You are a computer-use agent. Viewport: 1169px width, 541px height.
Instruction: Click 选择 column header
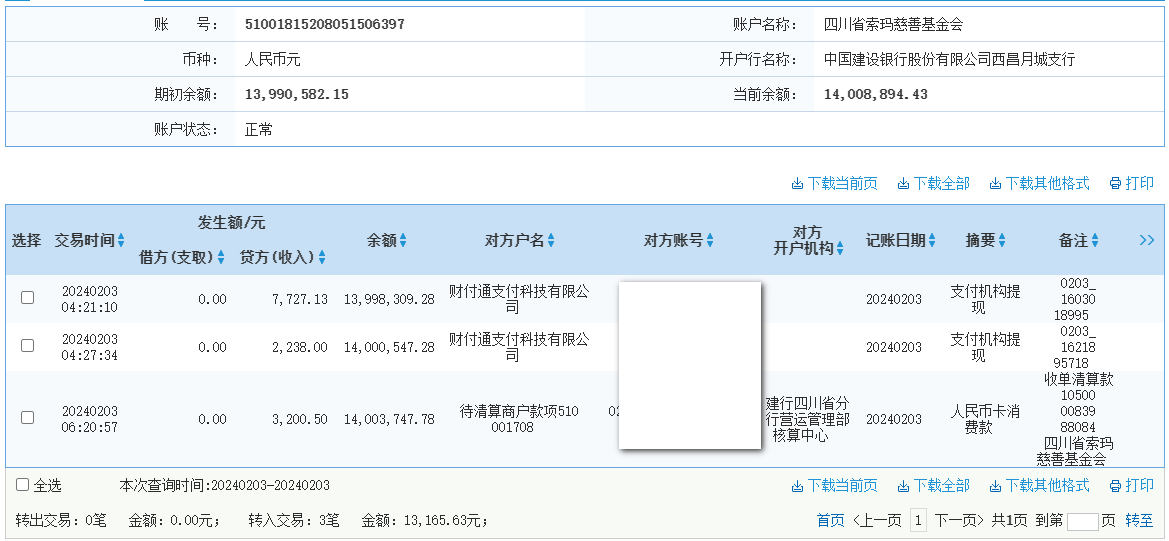click(x=26, y=241)
